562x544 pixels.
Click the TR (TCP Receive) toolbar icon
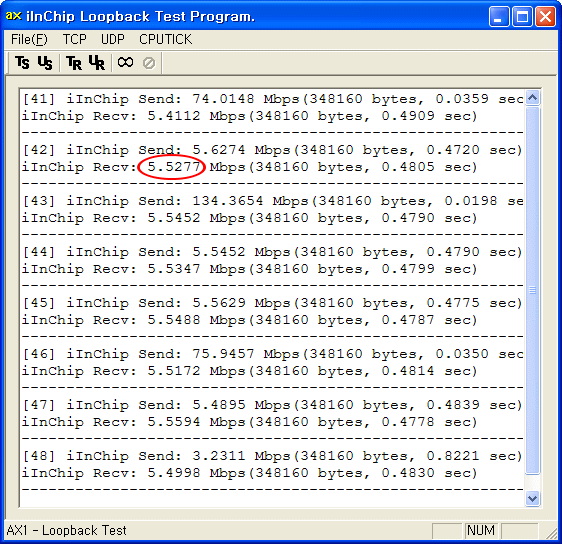[x=74, y=63]
